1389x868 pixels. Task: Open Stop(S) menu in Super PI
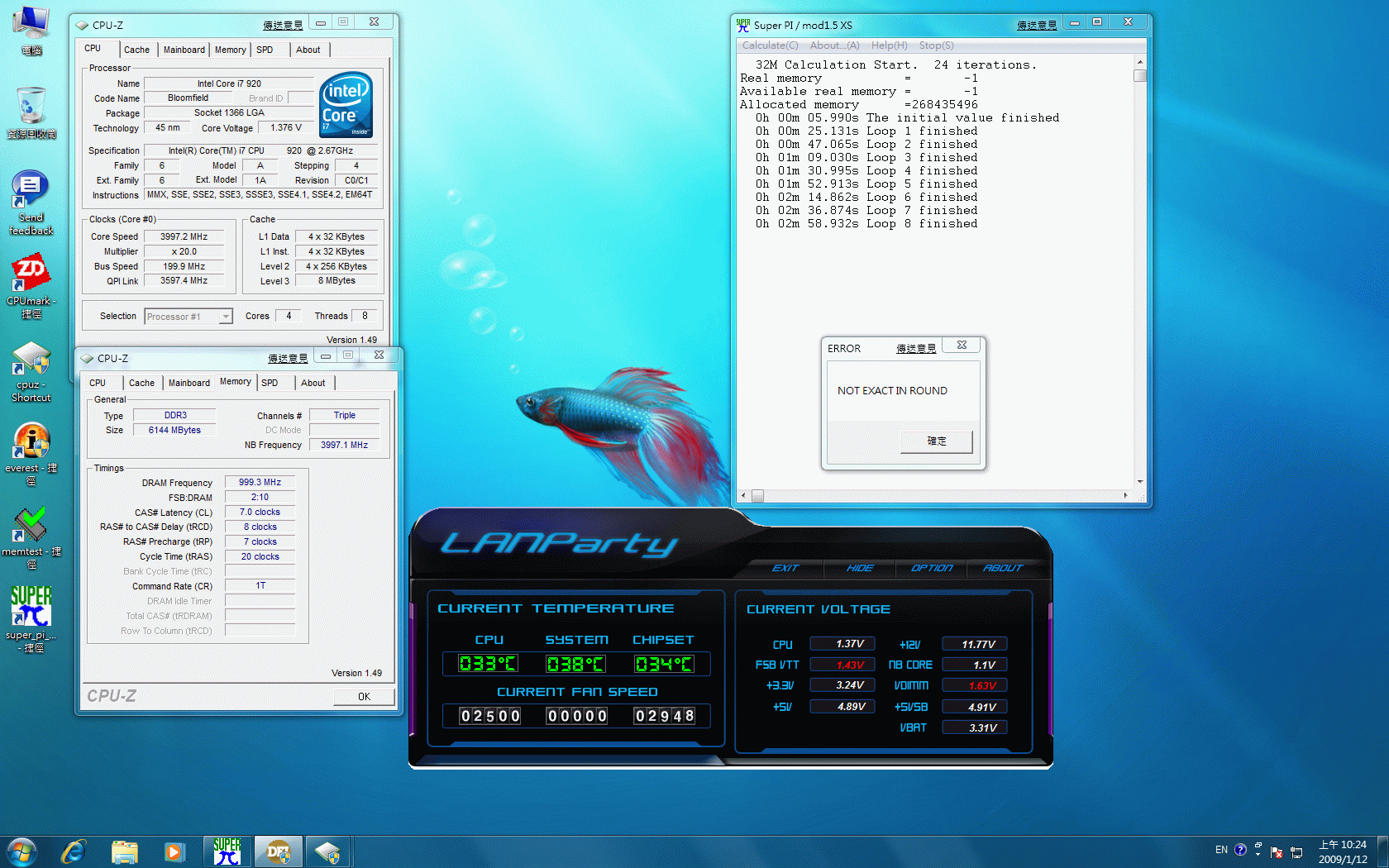pos(936,45)
